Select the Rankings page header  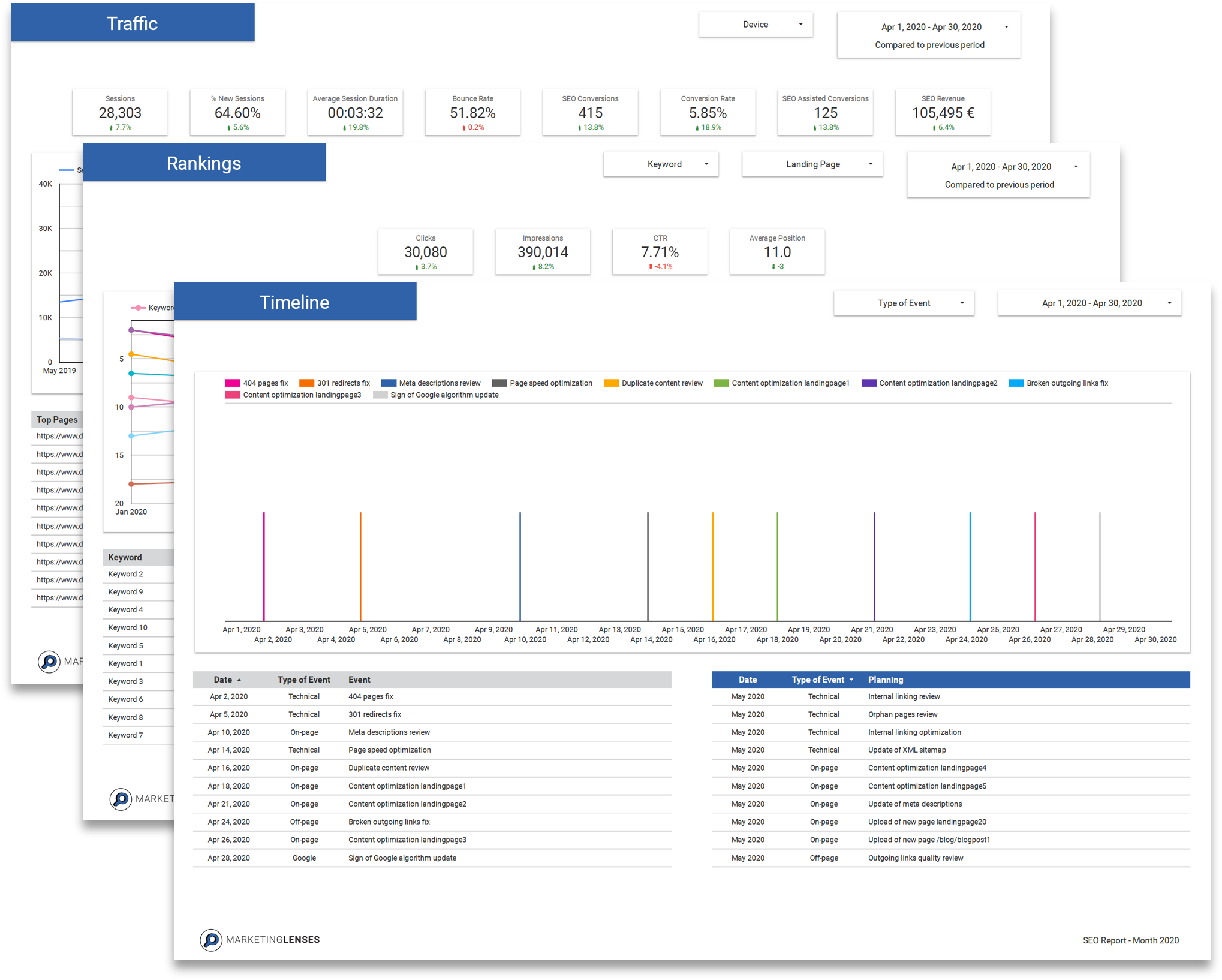tap(204, 163)
